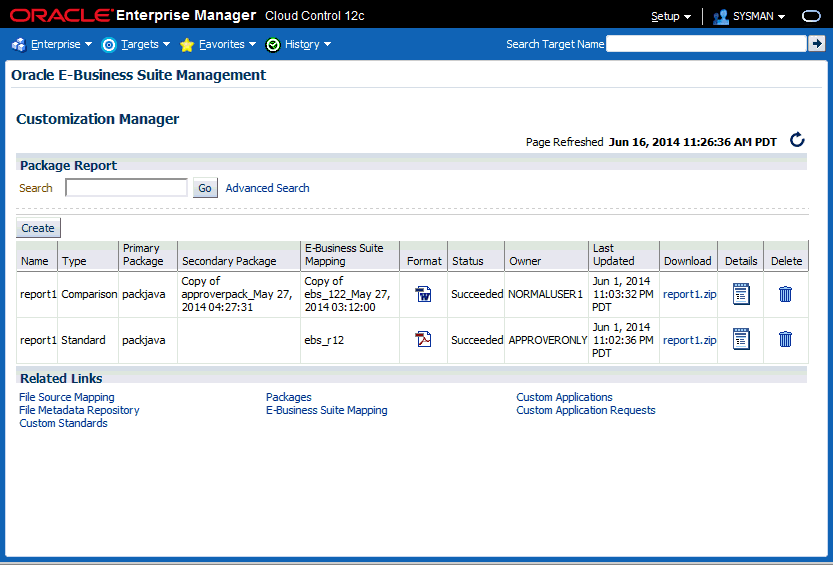
Task: View details icon for NORMALUSER1 report
Action: (741, 294)
